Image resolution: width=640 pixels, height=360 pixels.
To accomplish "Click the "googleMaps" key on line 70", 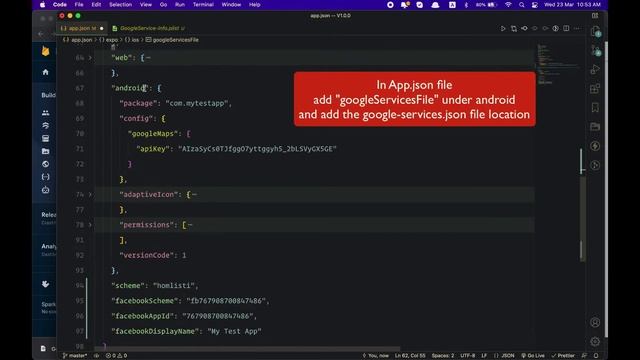I will (153, 133).
